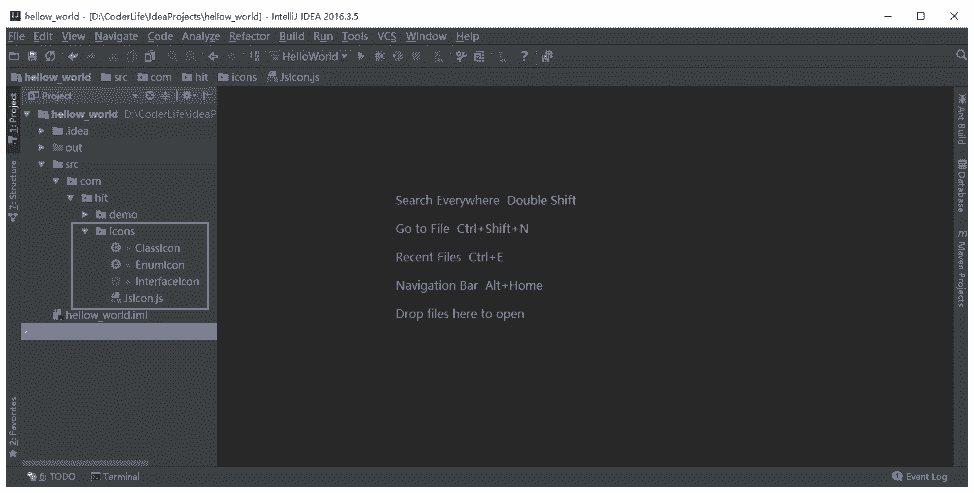Open the Analyze menu

pyautogui.click(x=200, y=37)
